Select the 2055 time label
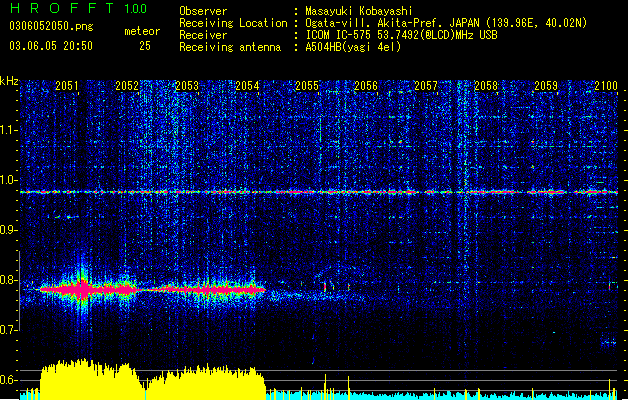 (307, 85)
